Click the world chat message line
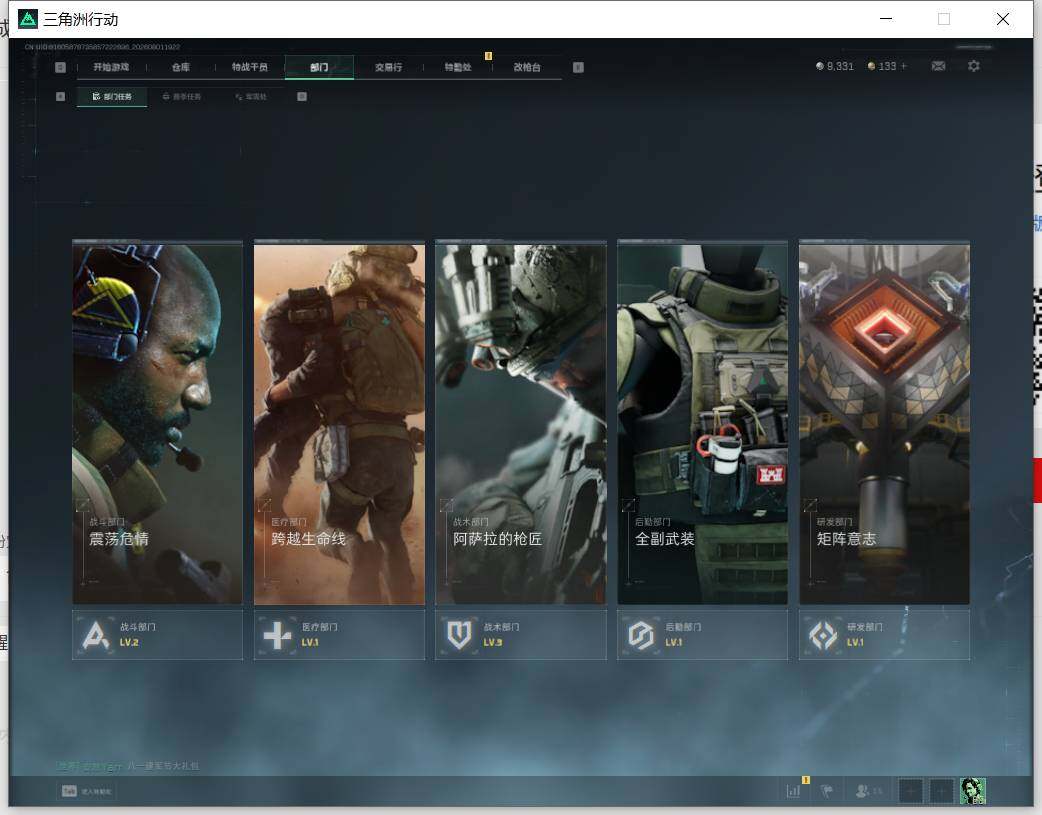This screenshot has height=815, width=1042. (128, 766)
